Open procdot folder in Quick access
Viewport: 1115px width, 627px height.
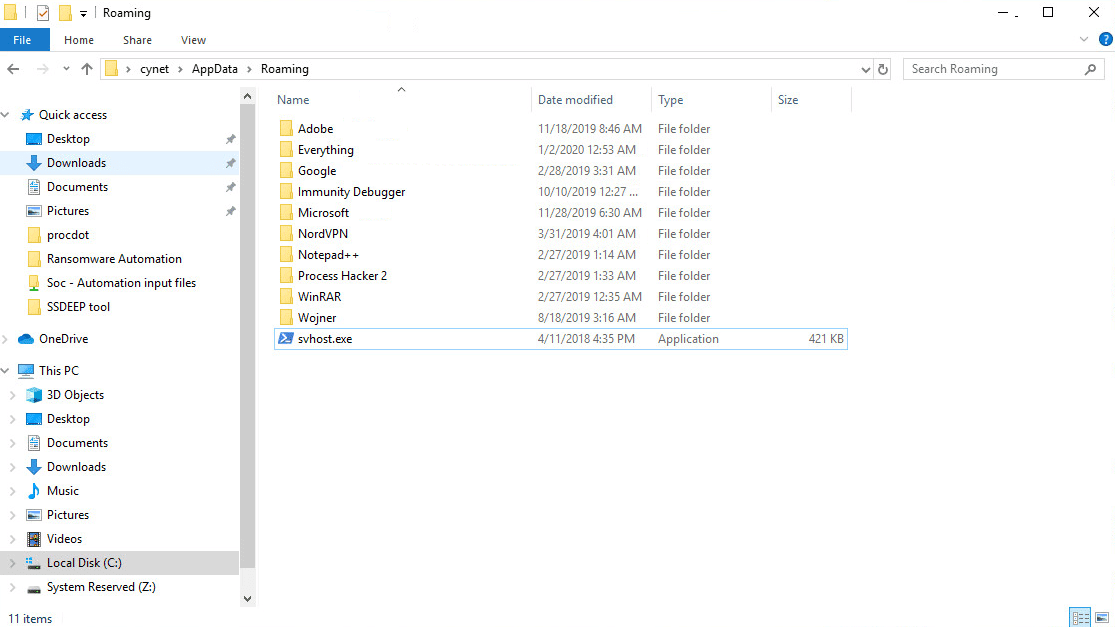pyautogui.click(x=68, y=235)
